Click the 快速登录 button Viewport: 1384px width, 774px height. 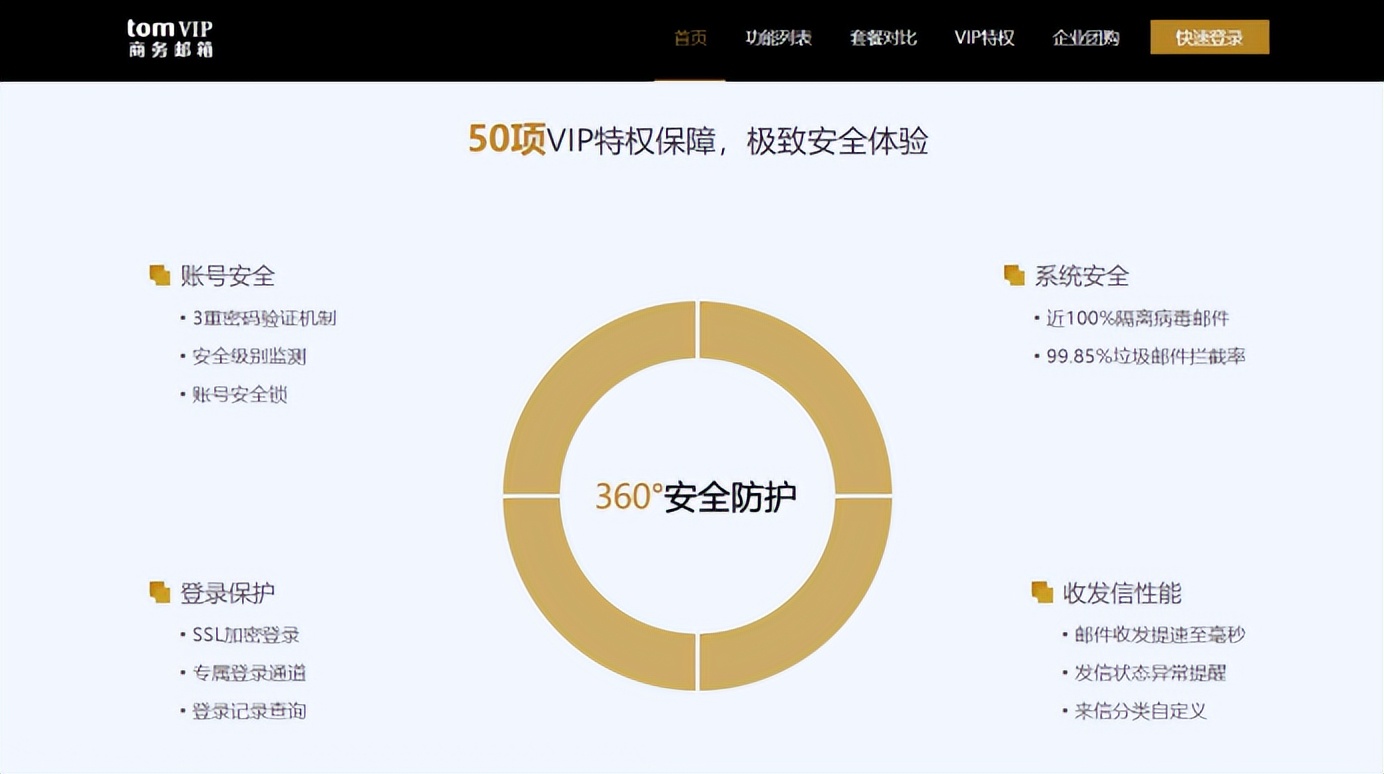(x=1209, y=36)
